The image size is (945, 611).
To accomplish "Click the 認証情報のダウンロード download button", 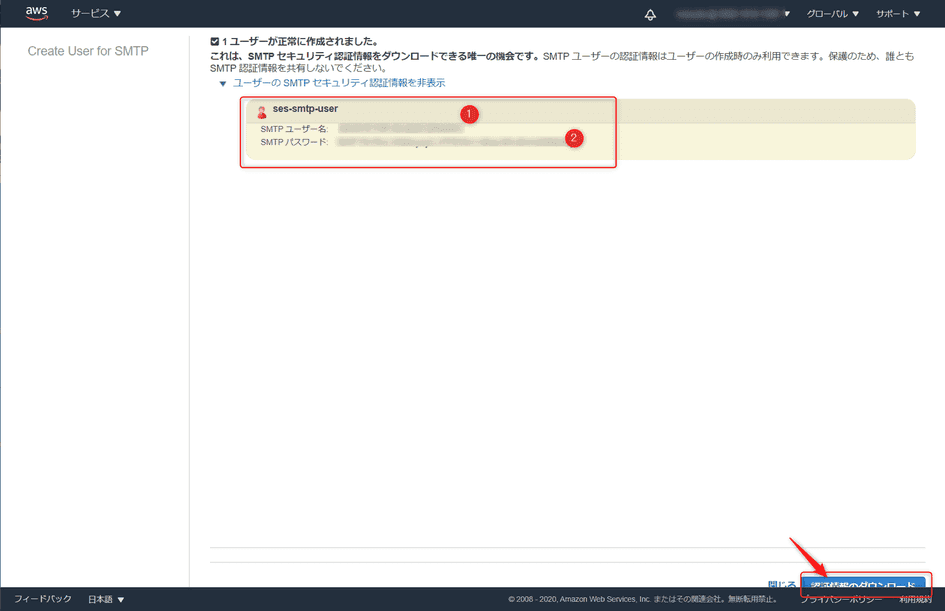I will coord(866,580).
